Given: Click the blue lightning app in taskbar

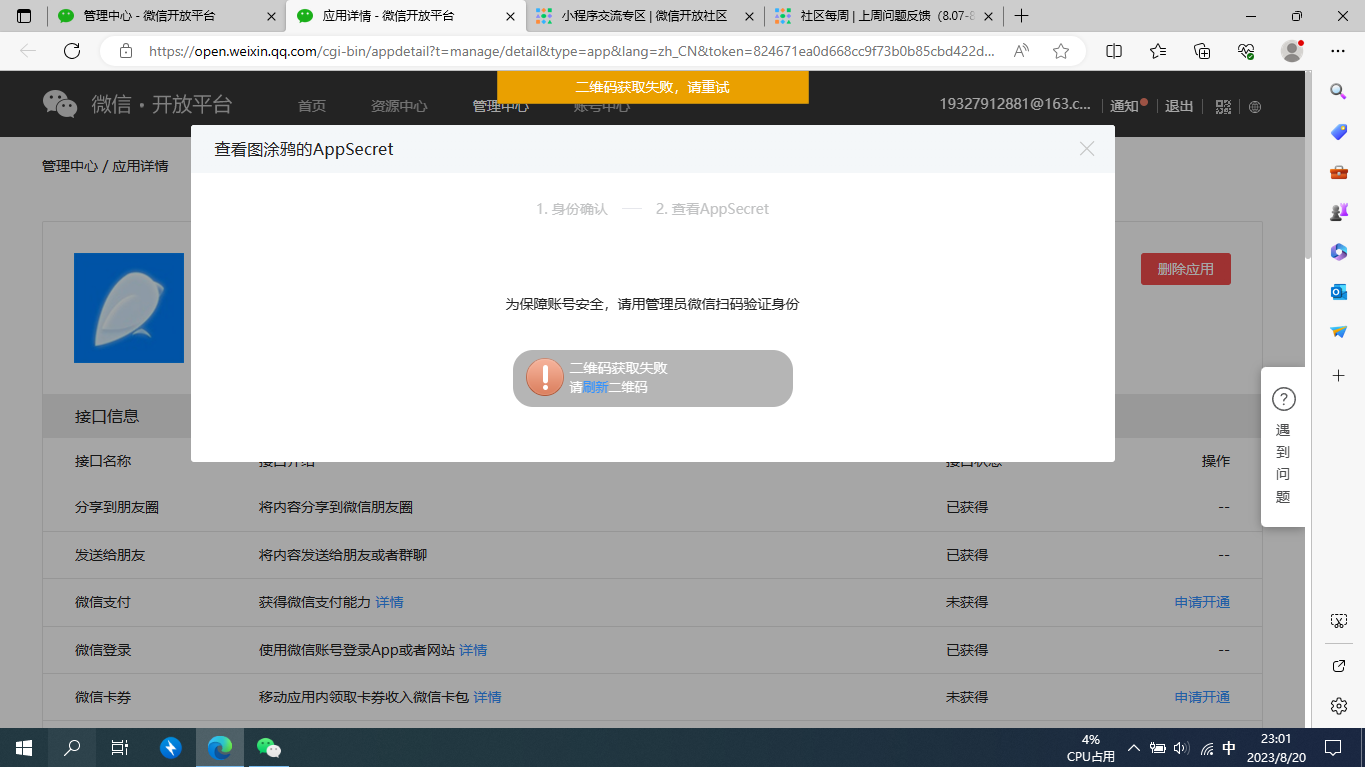Looking at the screenshot, I should [x=171, y=747].
